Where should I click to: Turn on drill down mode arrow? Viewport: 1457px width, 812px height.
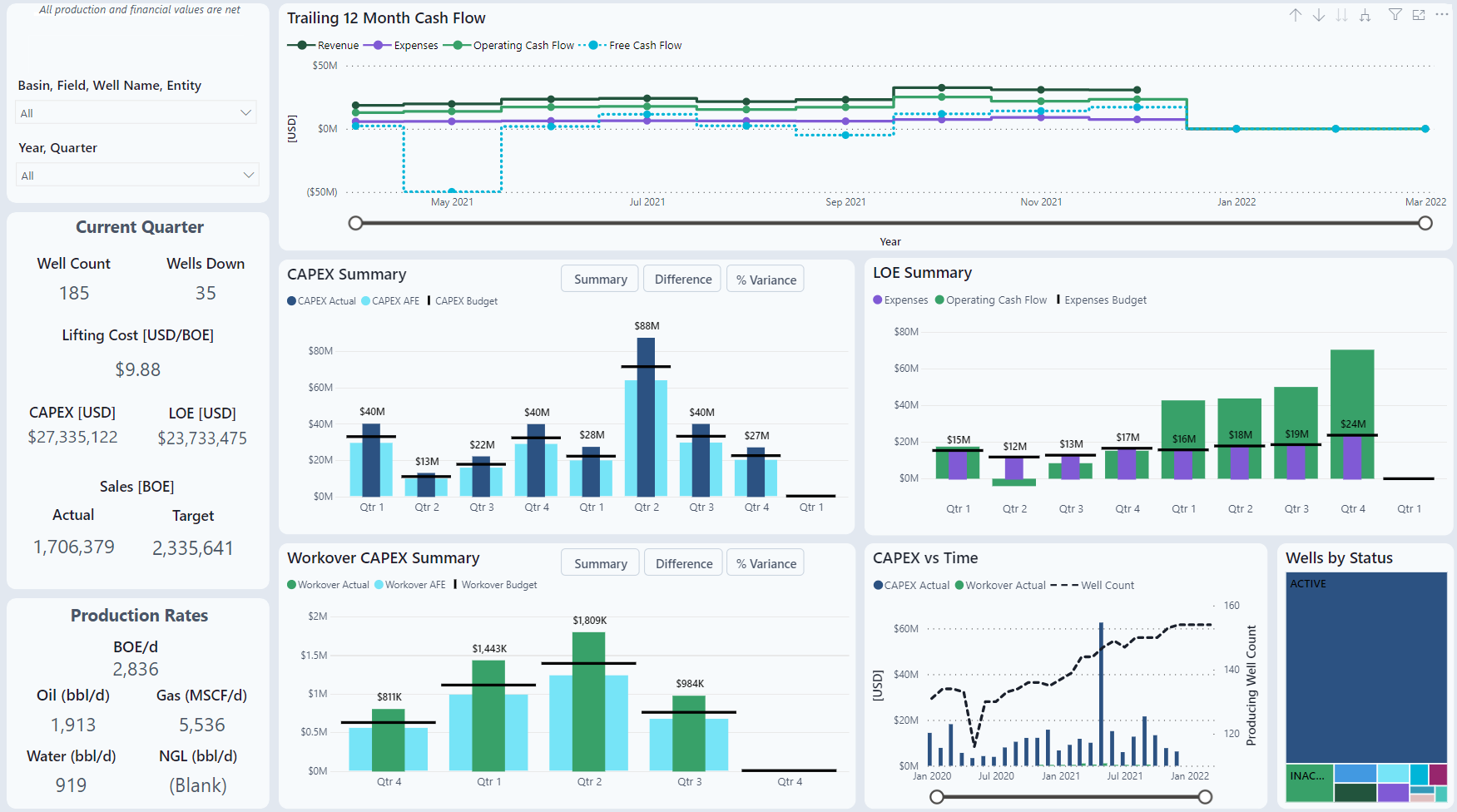tap(1319, 15)
